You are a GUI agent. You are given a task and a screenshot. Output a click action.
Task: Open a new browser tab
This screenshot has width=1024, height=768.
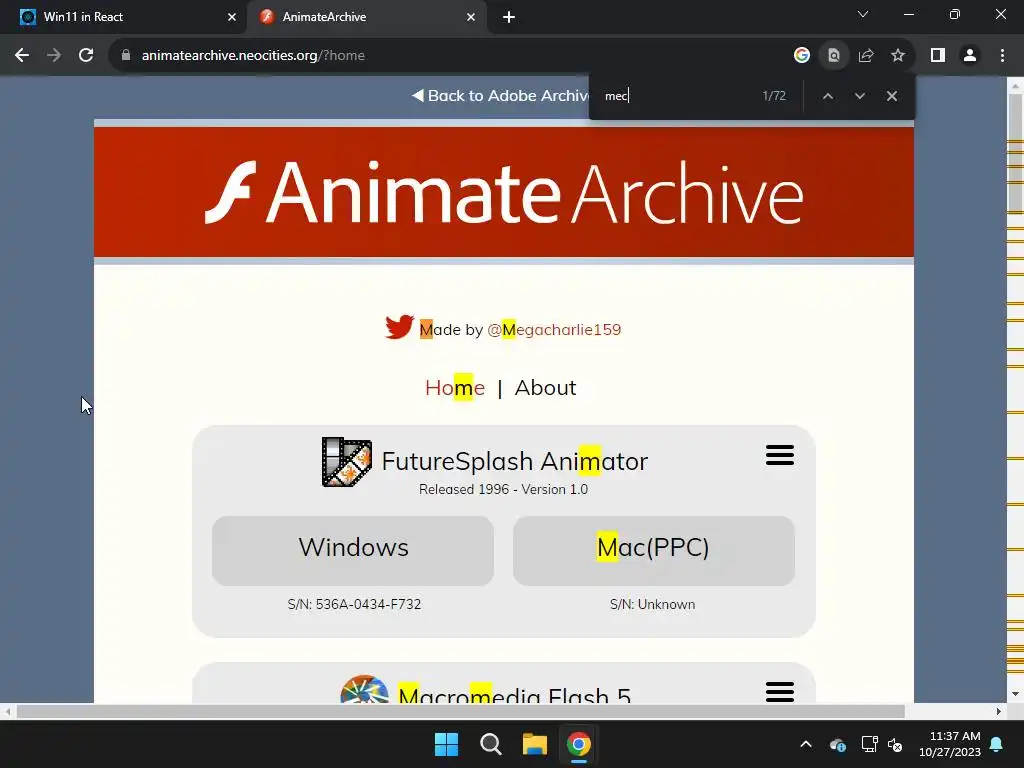coord(509,17)
